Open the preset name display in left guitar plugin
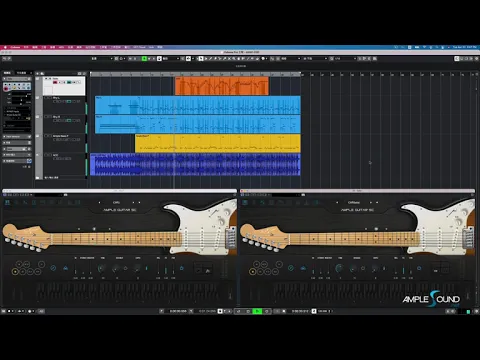The width and height of the screenshot is (480, 360). coord(116,202)
